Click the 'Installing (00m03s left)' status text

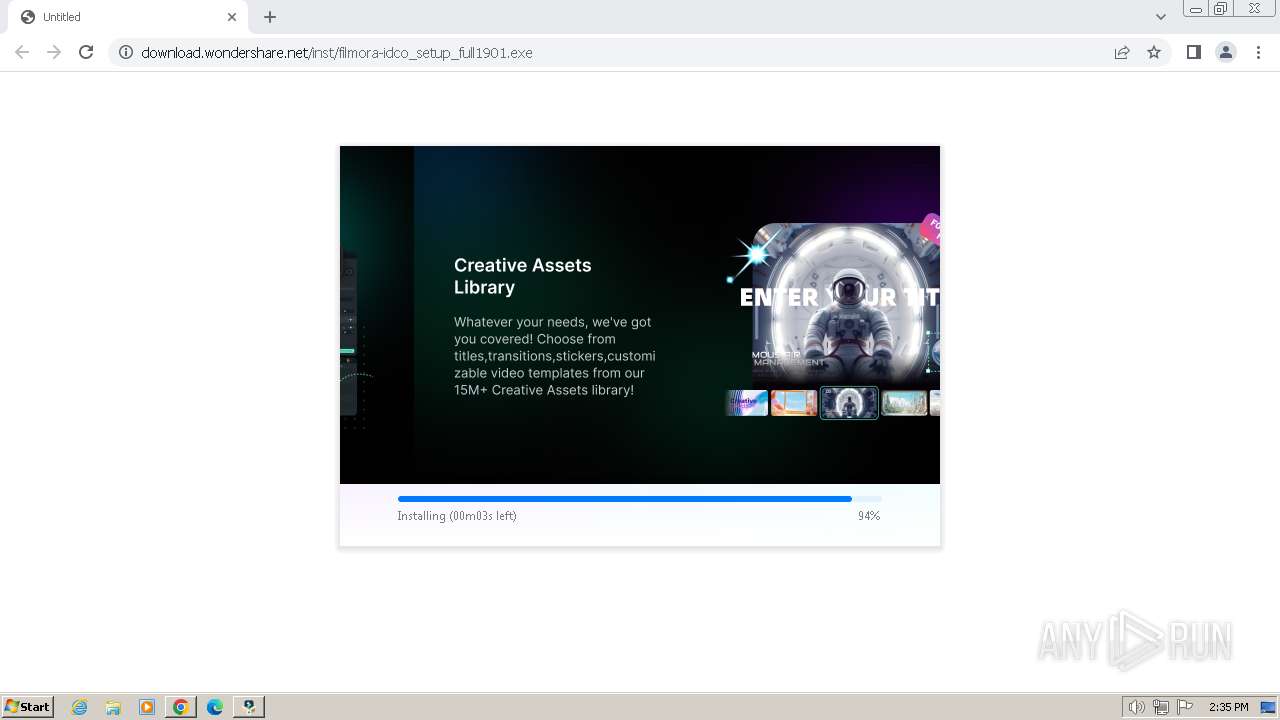(x=457, y=516)
